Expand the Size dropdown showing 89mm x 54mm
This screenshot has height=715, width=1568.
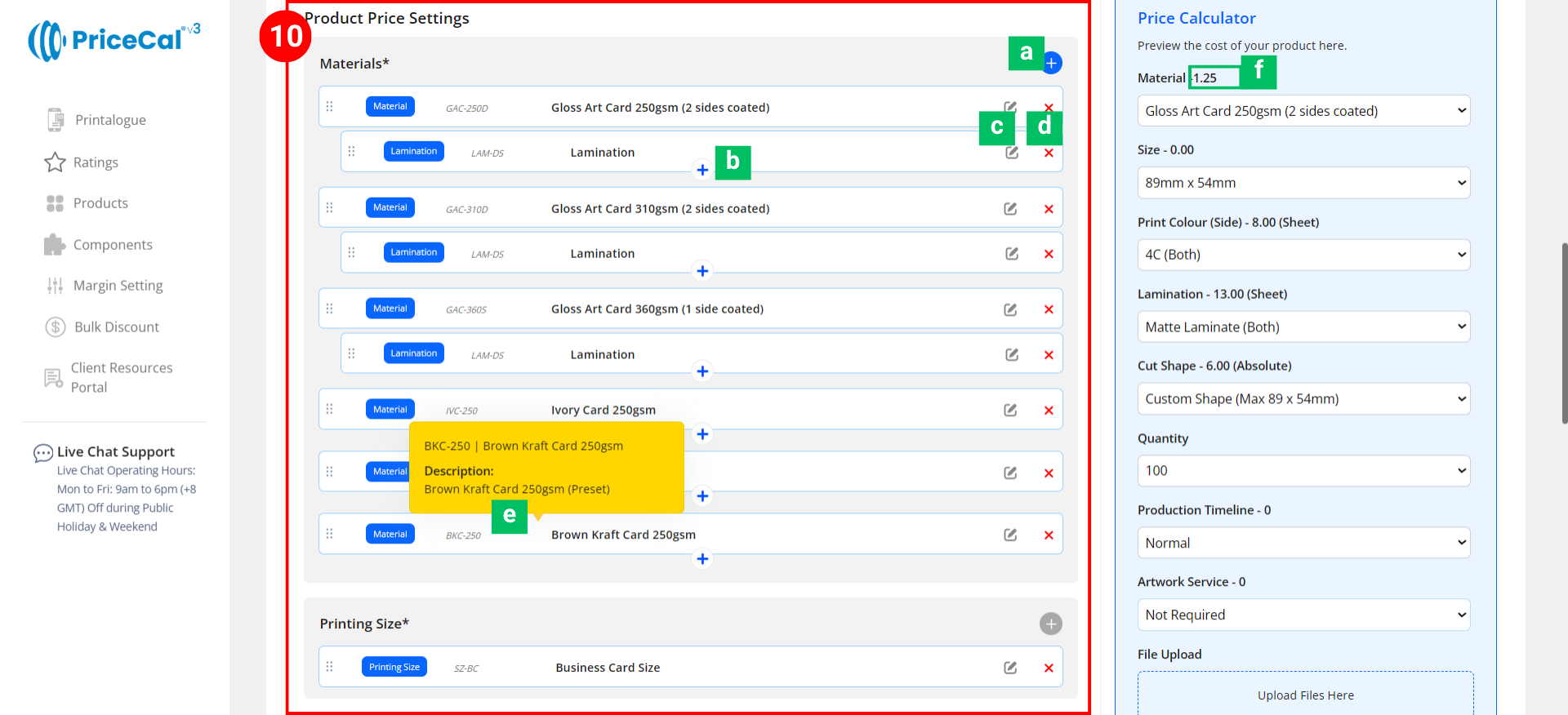coord(1303,183)
